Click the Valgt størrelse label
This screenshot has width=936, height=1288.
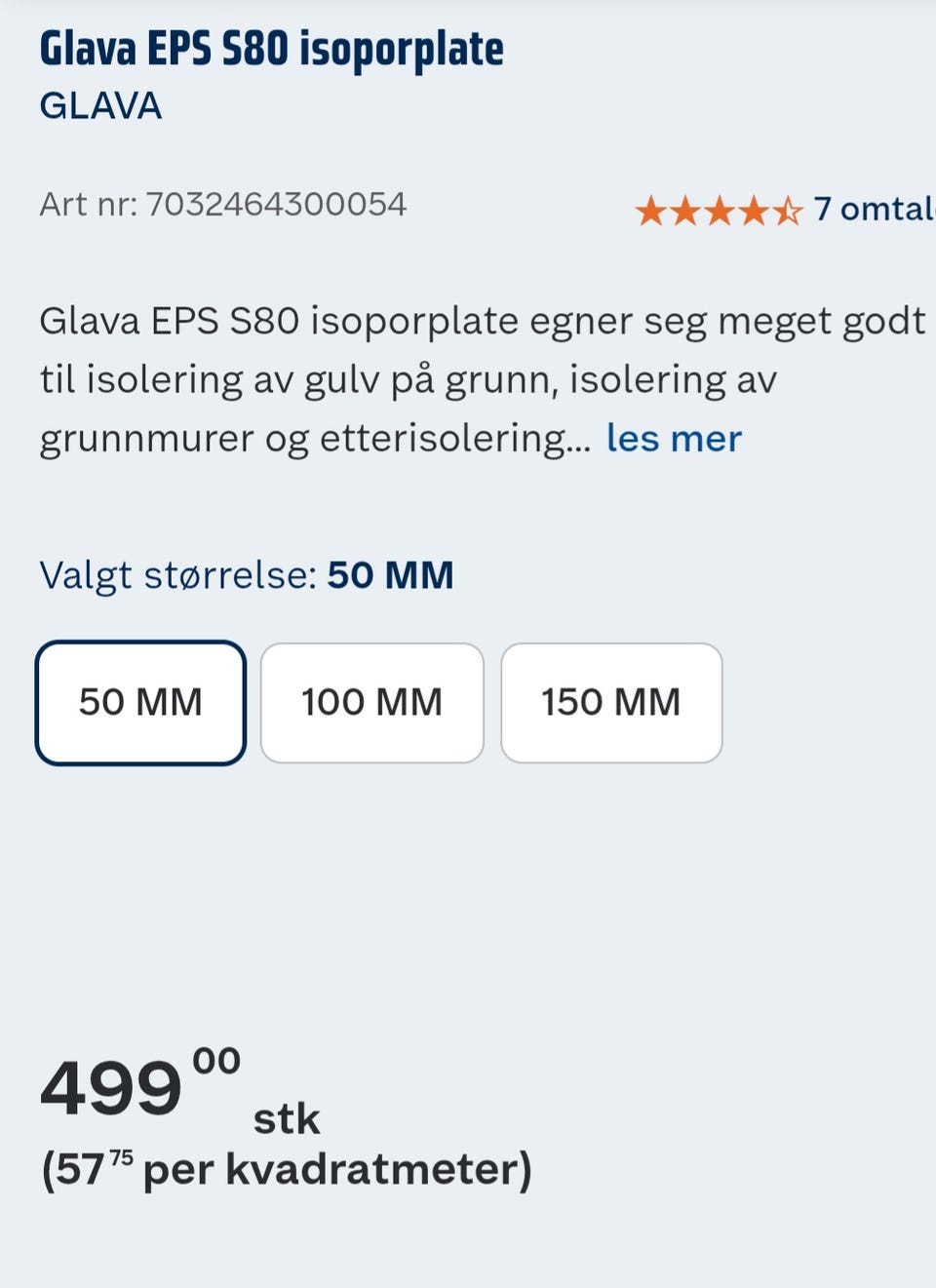point(178,575)
